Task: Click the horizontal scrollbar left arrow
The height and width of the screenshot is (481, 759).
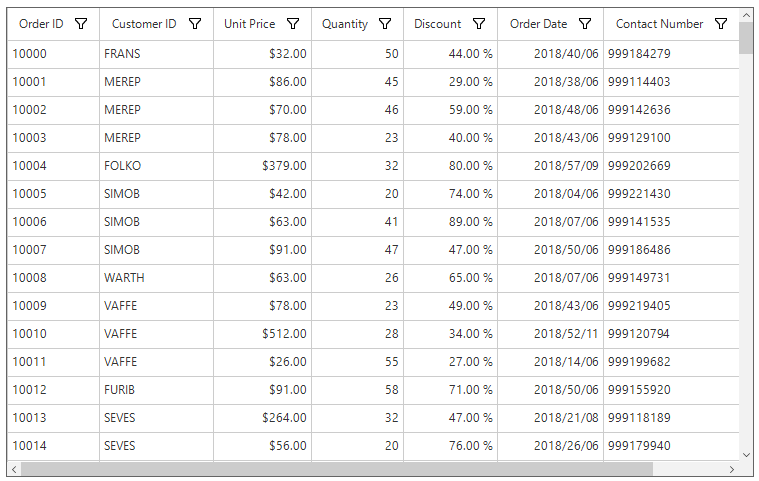Action: [14, 469]
